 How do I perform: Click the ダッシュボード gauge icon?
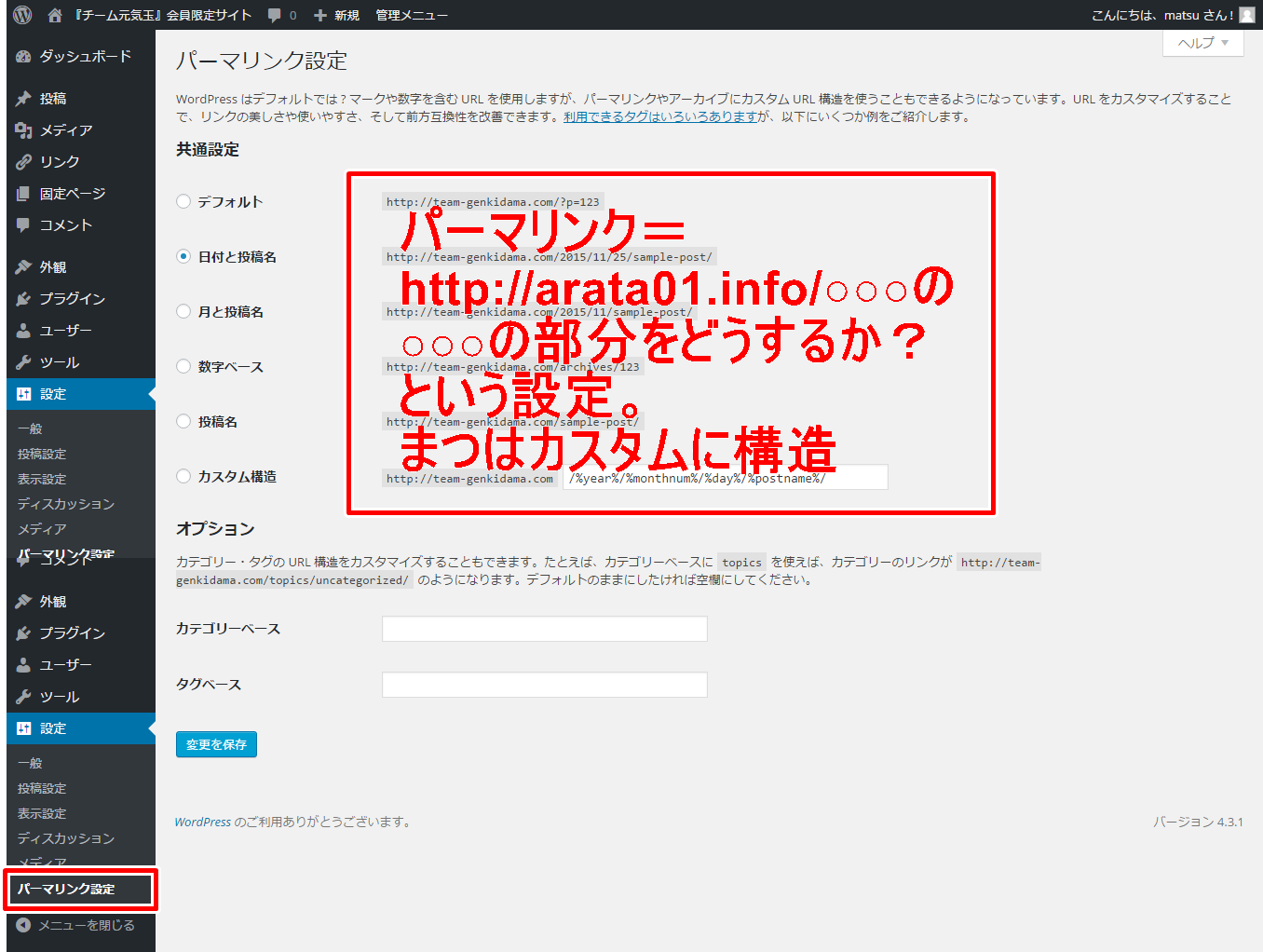tap(23, 57)
